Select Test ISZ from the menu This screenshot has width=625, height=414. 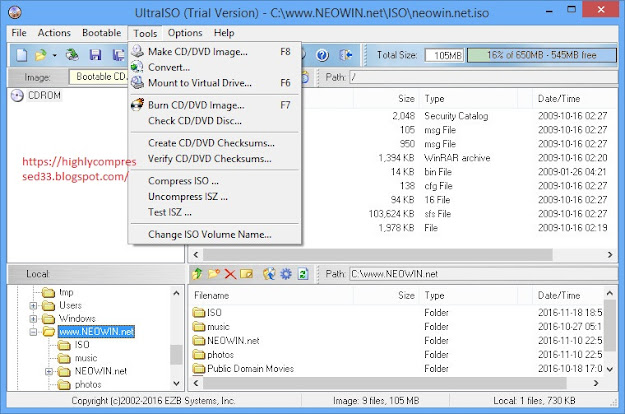(x=214, y=212)
